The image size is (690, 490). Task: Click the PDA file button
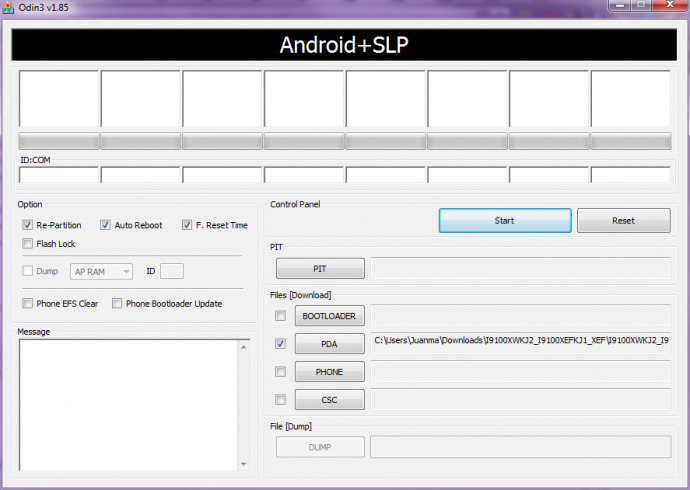click(x=329, y=344)
